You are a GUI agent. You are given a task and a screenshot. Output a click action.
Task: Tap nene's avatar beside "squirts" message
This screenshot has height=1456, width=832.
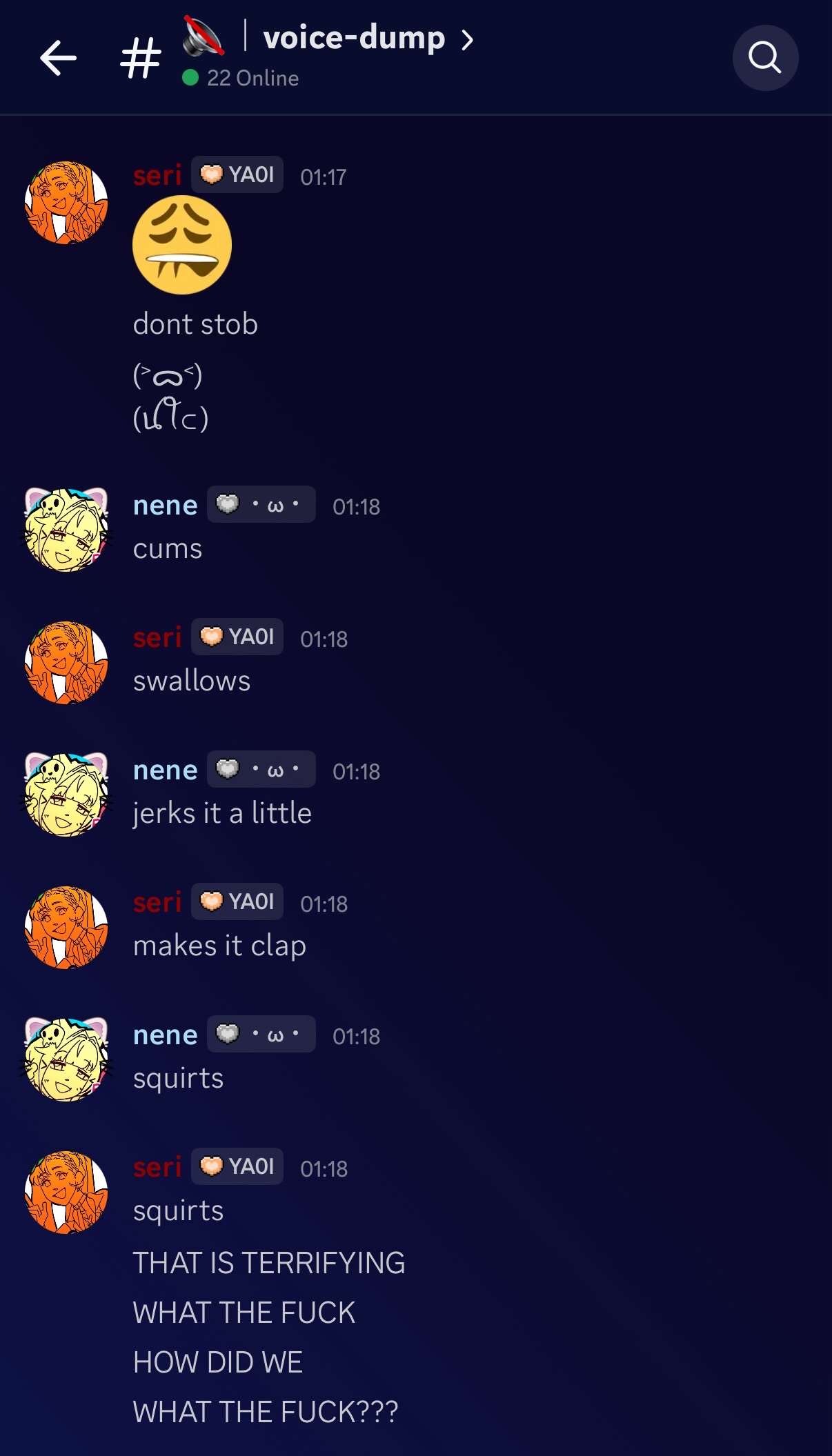(x=66, y=1059)
